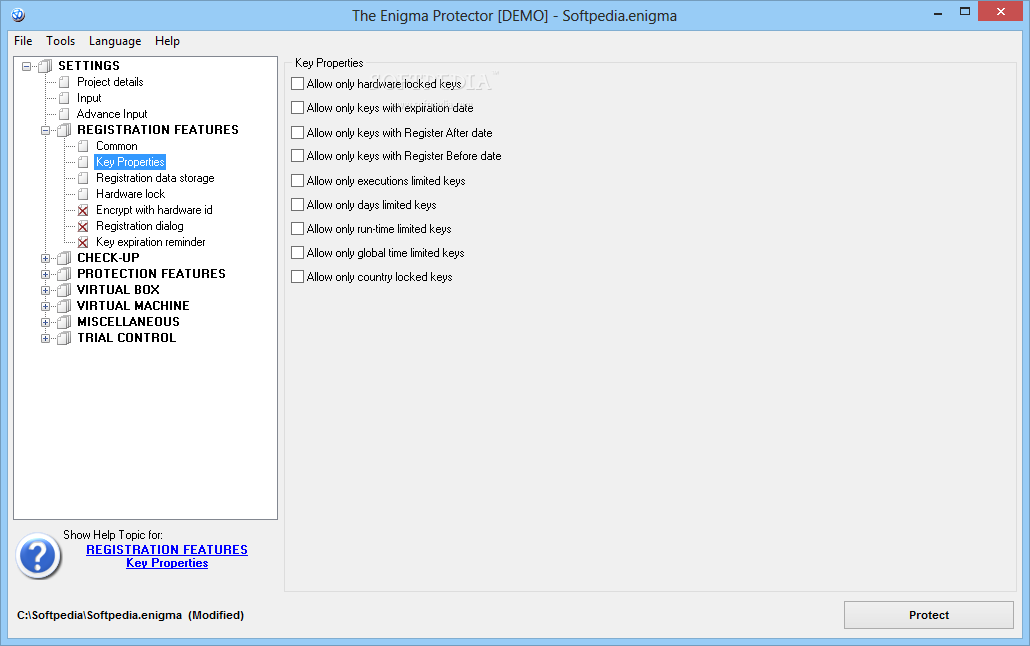This screenshot has width=1030, height=646.
Task: Click the Enigma Protector title bar icon
Action: pos(18,14)
